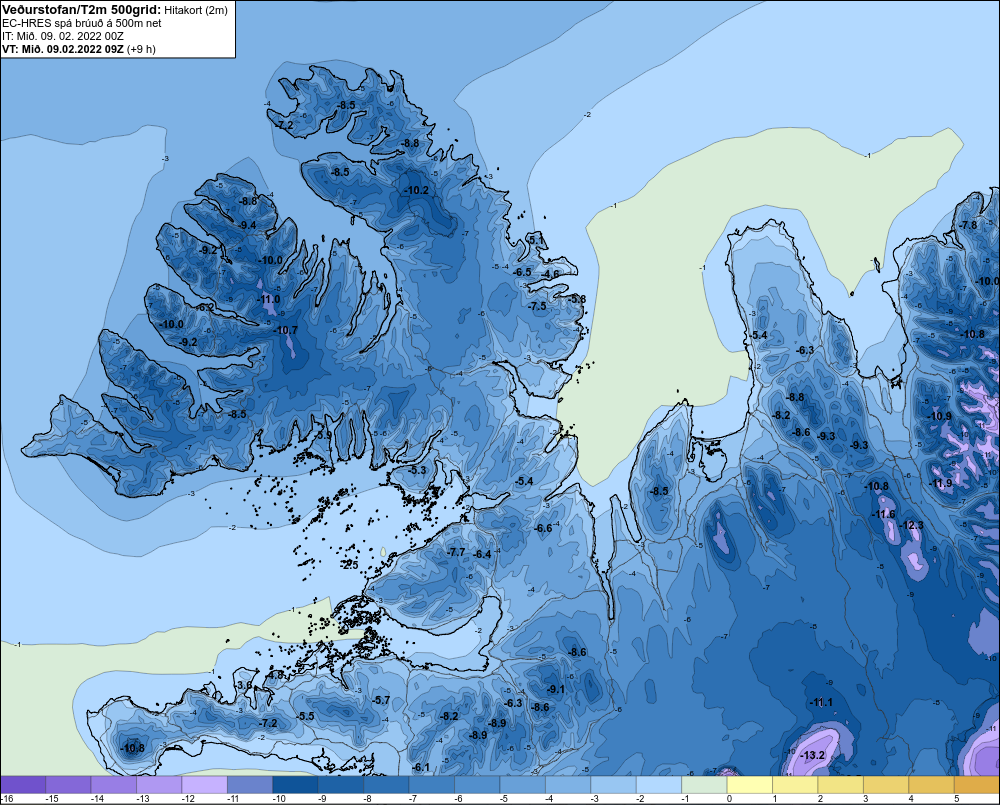Click the -6.5 temperature label
The image size is (1000, 805).
tap(522, 272)
